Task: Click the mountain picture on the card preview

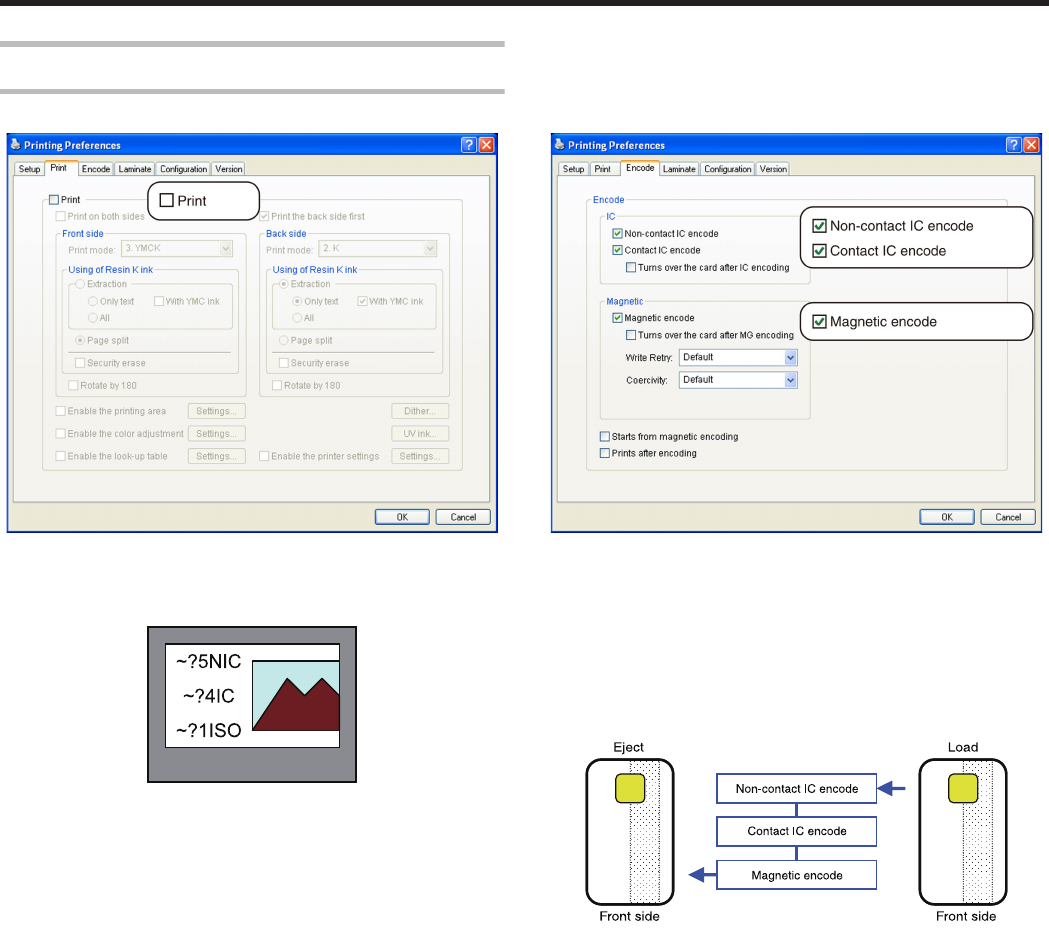Action: click(x=296, y=696)
